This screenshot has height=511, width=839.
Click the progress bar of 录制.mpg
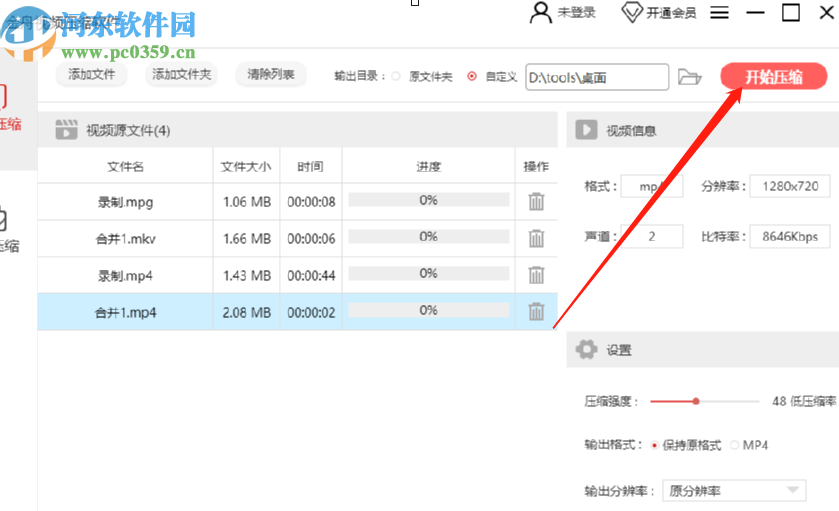[429, 200]
